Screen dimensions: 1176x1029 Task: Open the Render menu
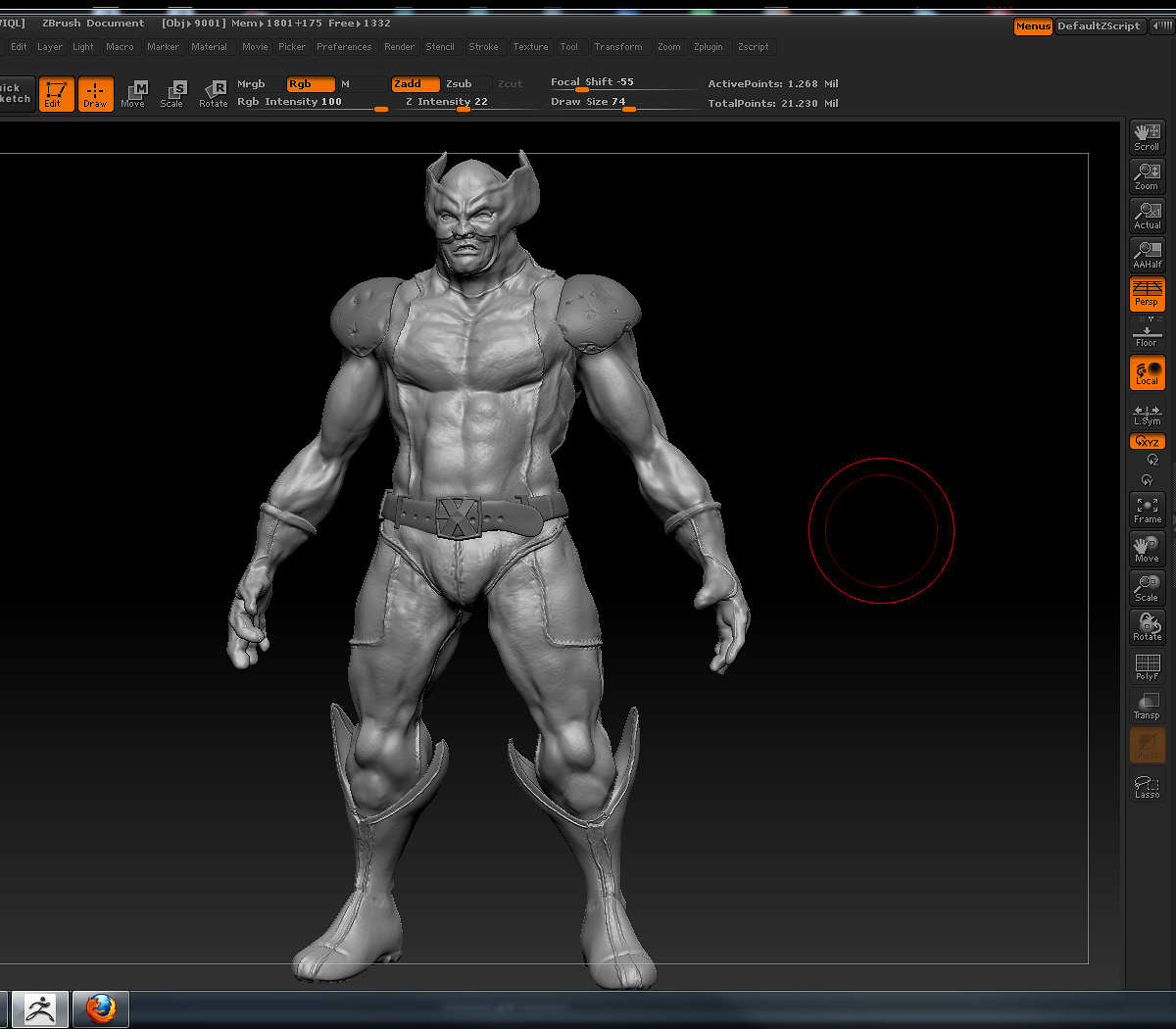coord(399,47)
